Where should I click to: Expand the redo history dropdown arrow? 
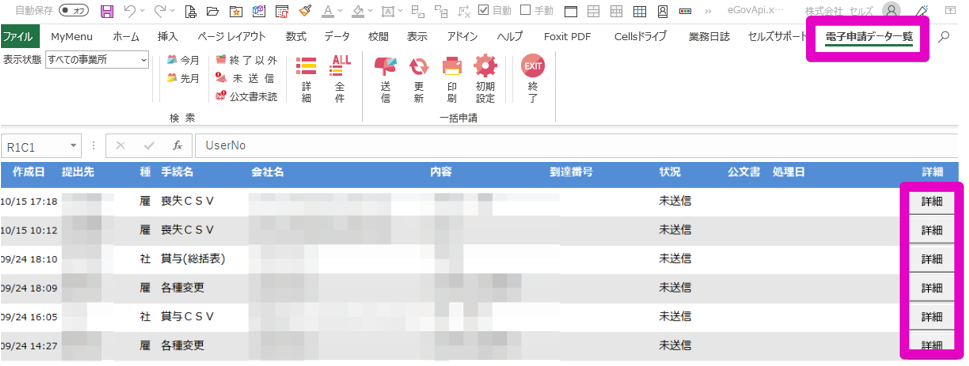172,11
